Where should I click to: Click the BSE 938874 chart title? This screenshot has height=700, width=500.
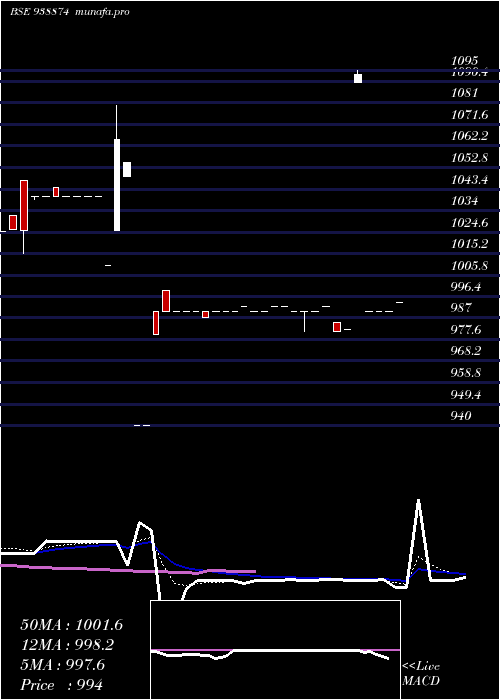40,12
